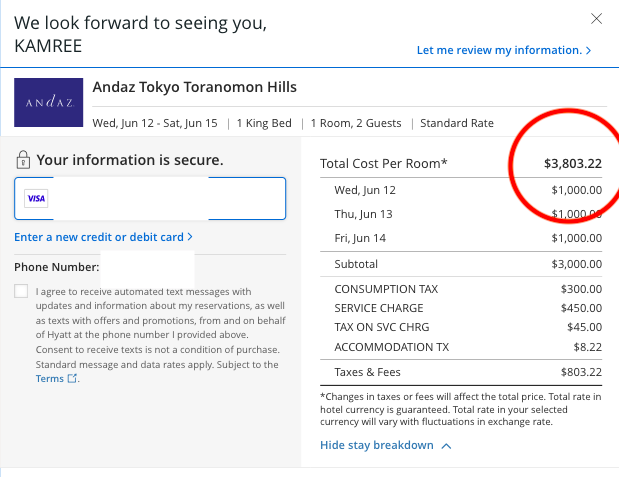Select the saved Visa card field
Viewport: 619px width, 477px height.
click(x=150, y=198)
